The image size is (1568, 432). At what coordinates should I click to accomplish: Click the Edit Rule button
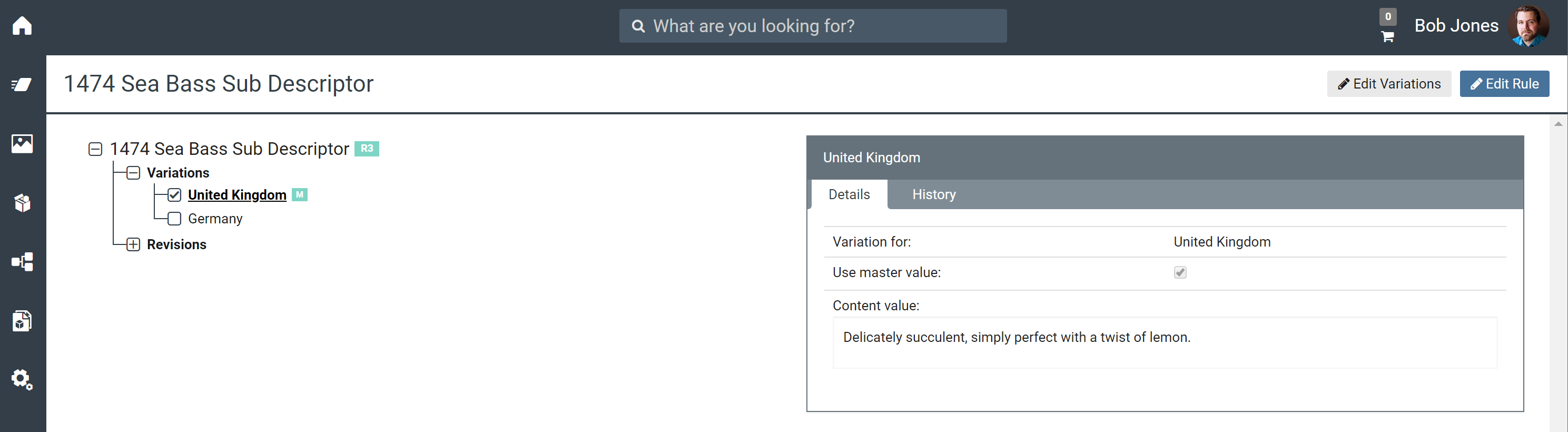[1504, 84]
